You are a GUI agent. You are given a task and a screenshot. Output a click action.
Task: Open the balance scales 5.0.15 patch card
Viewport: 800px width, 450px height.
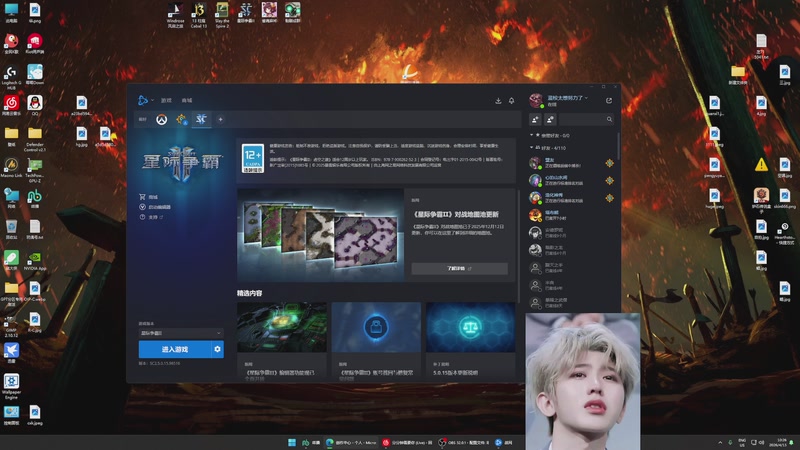click(x=470, y=327)
